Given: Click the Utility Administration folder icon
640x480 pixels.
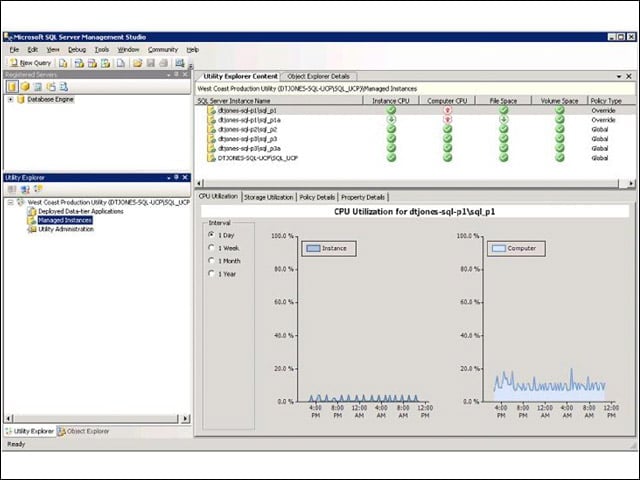Looking at the screenshot, I should click(x=32, y=229).
